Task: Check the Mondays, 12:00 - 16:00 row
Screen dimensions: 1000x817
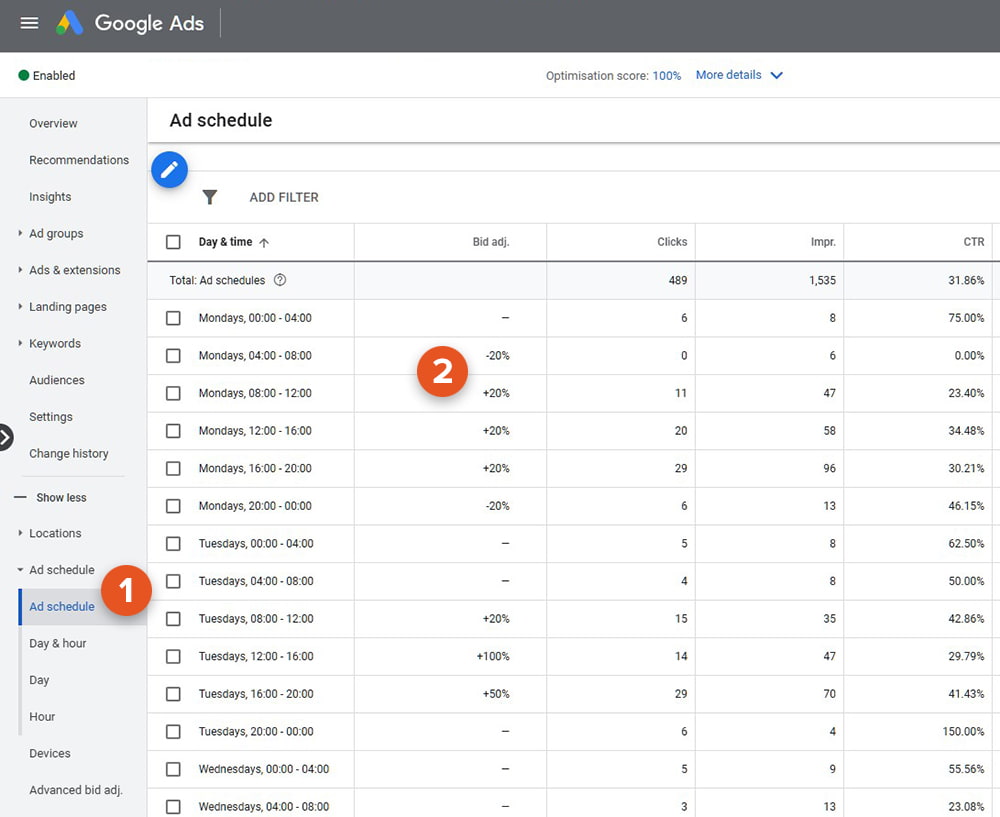Action: [173, 431]
